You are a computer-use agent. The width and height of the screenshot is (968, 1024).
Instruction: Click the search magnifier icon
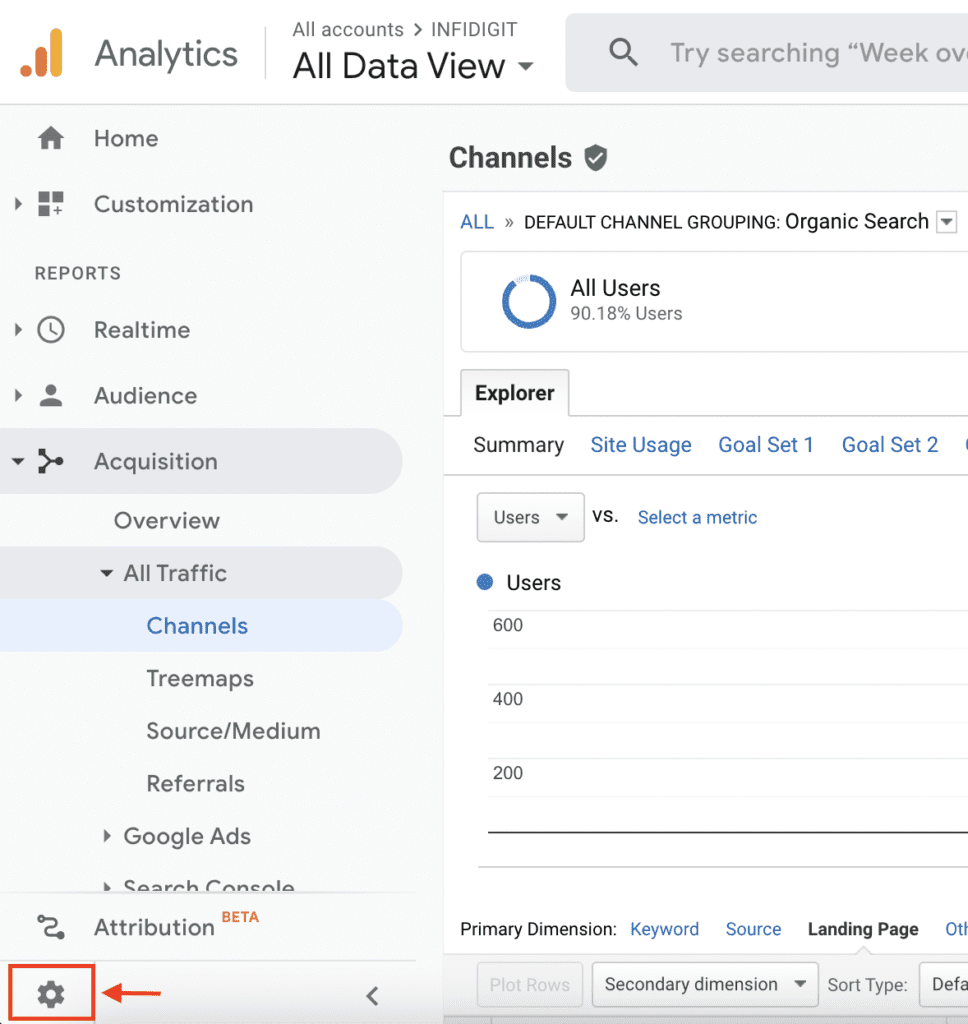tap(623, 52)
